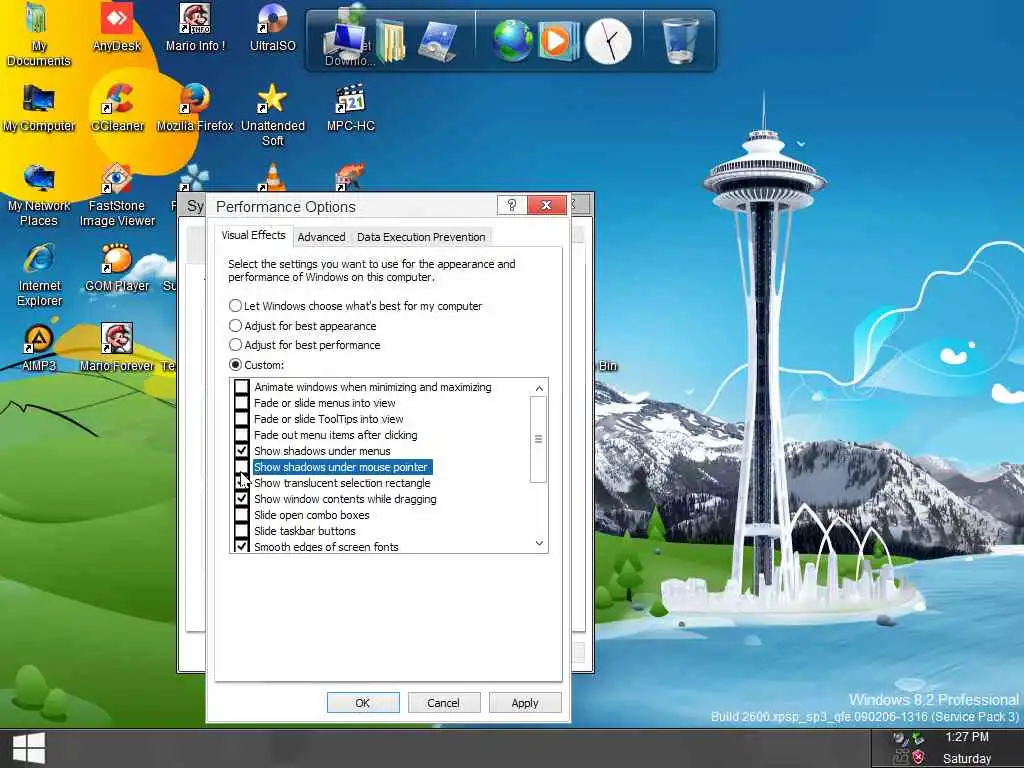Click the analog clock in the dock
Screen dimensions: 1024x768
coord(608,41)
